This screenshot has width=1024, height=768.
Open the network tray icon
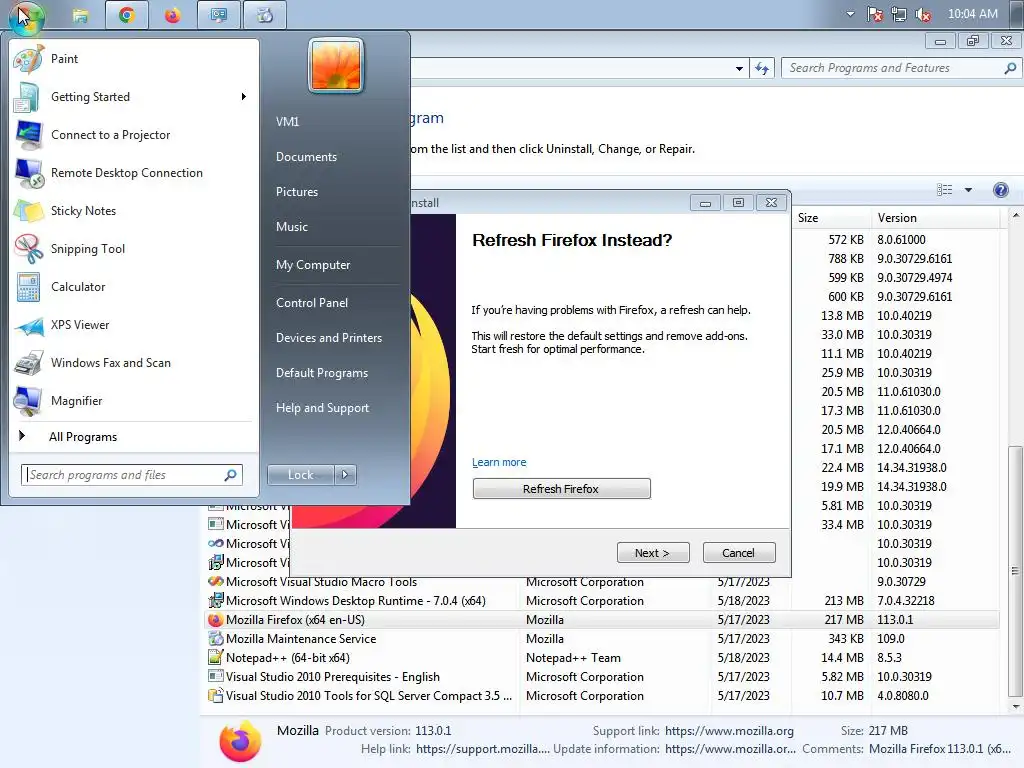899,14
